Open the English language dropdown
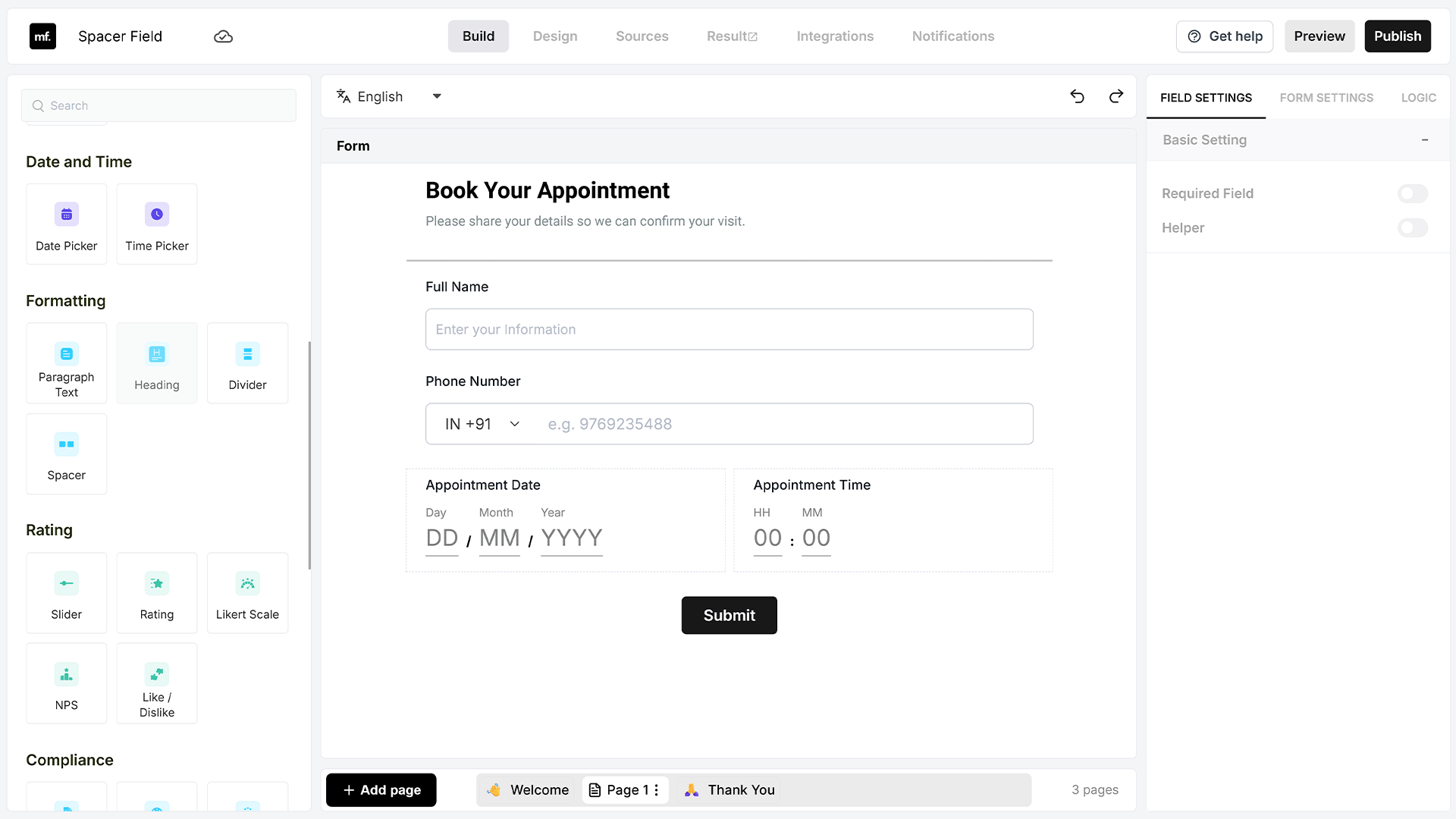The height and width of the screenshot is (819, 1456). click(x=390, y=96)
